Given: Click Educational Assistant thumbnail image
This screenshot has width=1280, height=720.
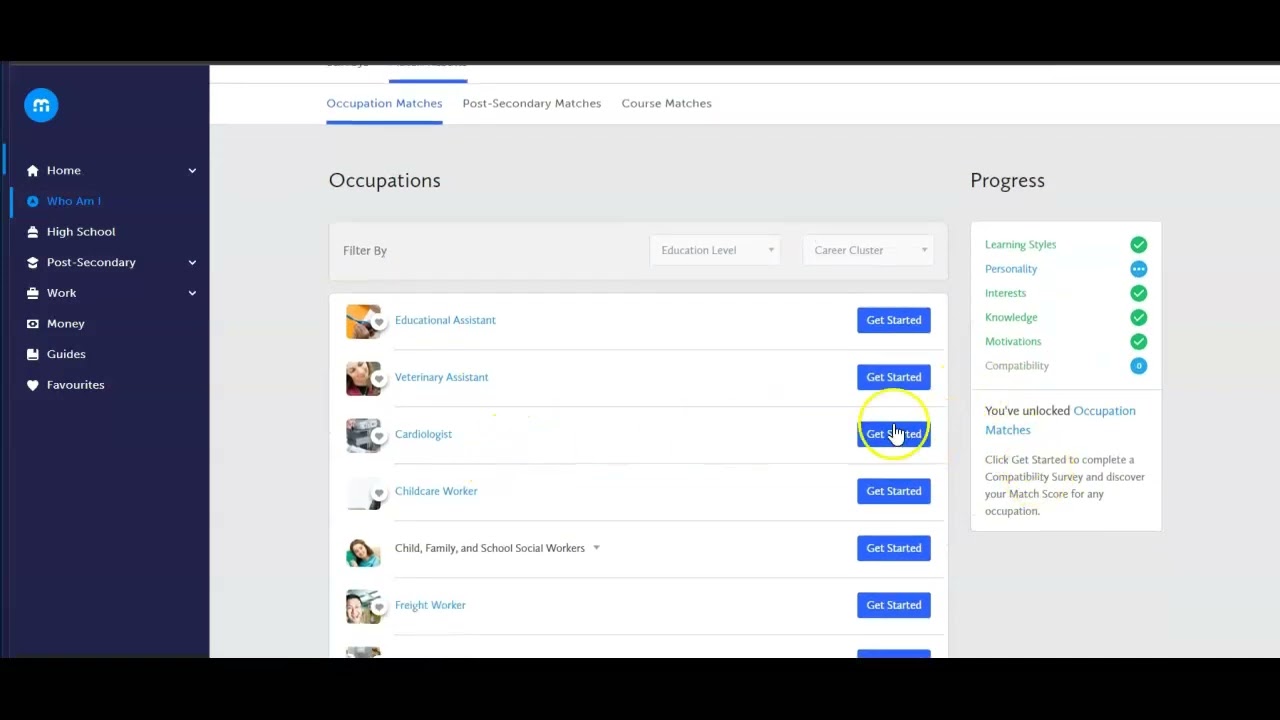Looking at the screenshot, I should [363, 322].
